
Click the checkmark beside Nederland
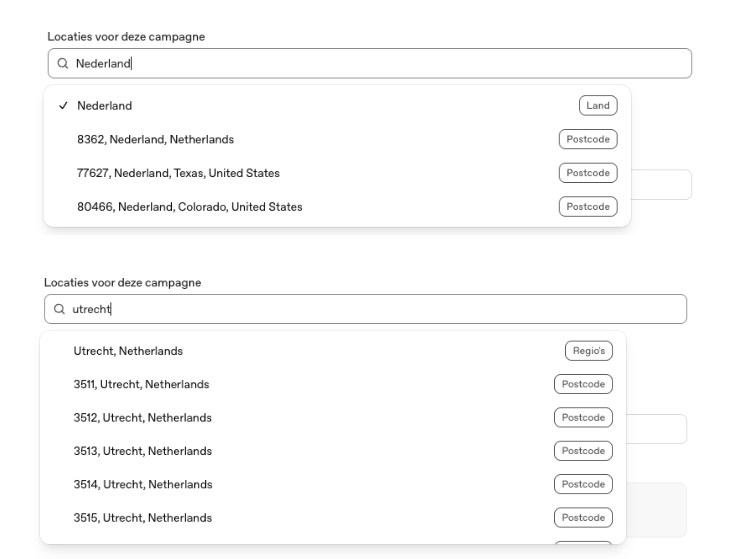click(x=63, y=106)
